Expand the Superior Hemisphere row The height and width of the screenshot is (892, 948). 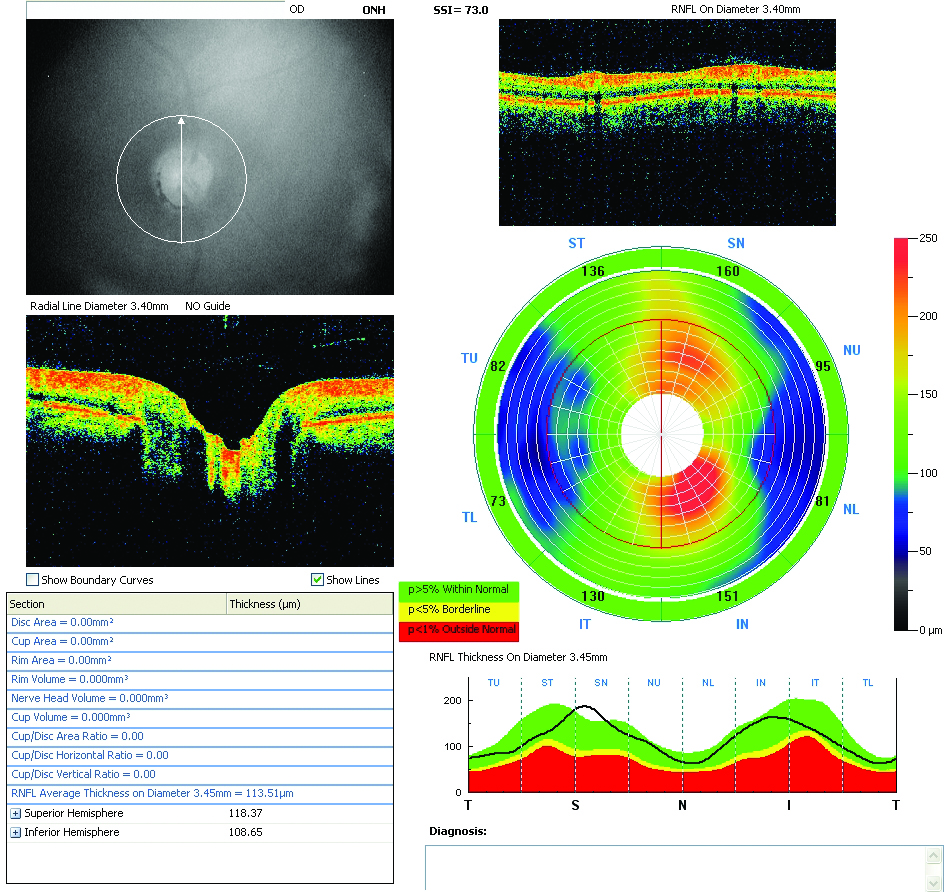tap(16, 813)
